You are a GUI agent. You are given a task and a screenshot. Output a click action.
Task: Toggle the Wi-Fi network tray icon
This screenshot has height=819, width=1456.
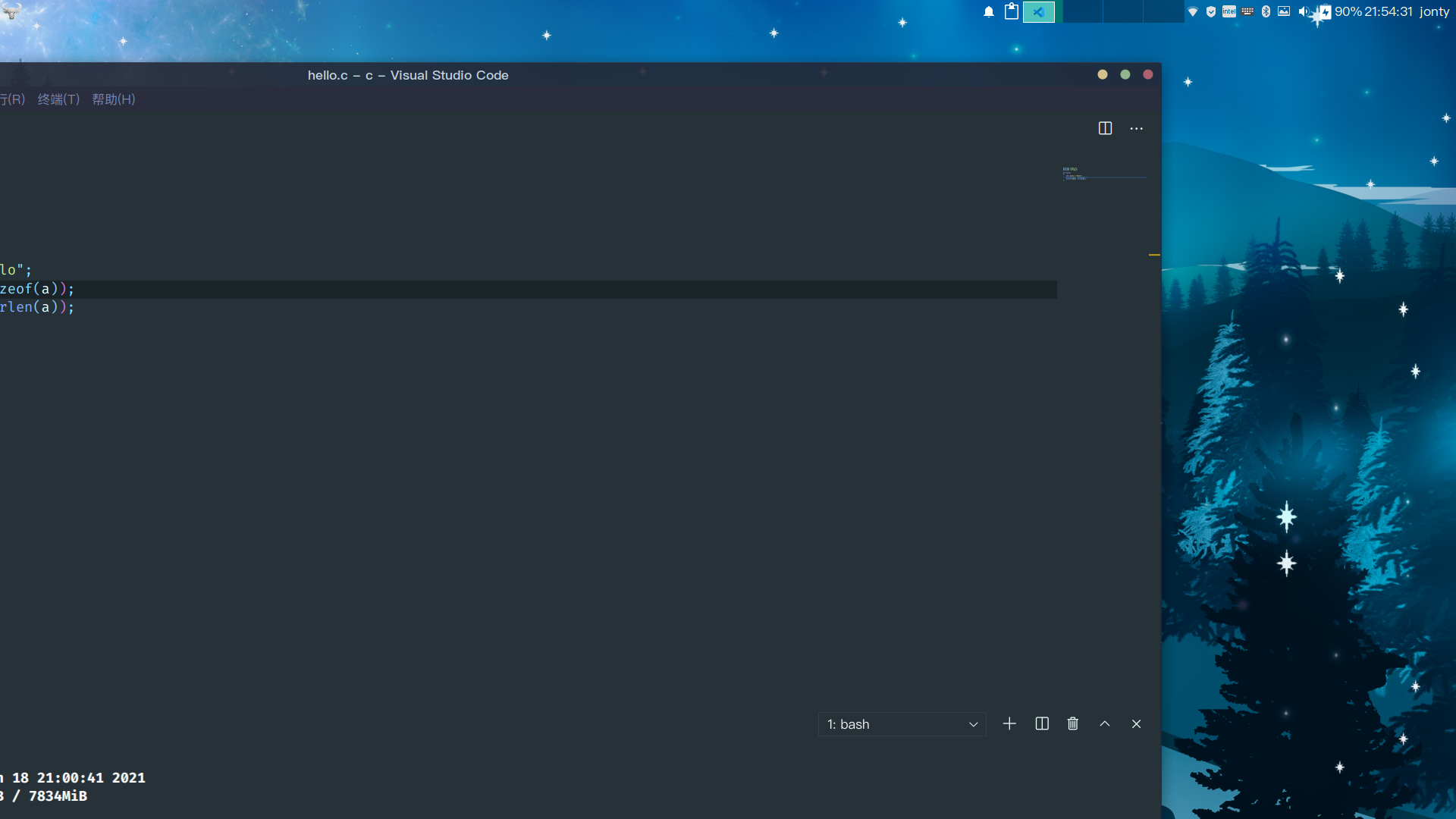[x=1193, y=11]
